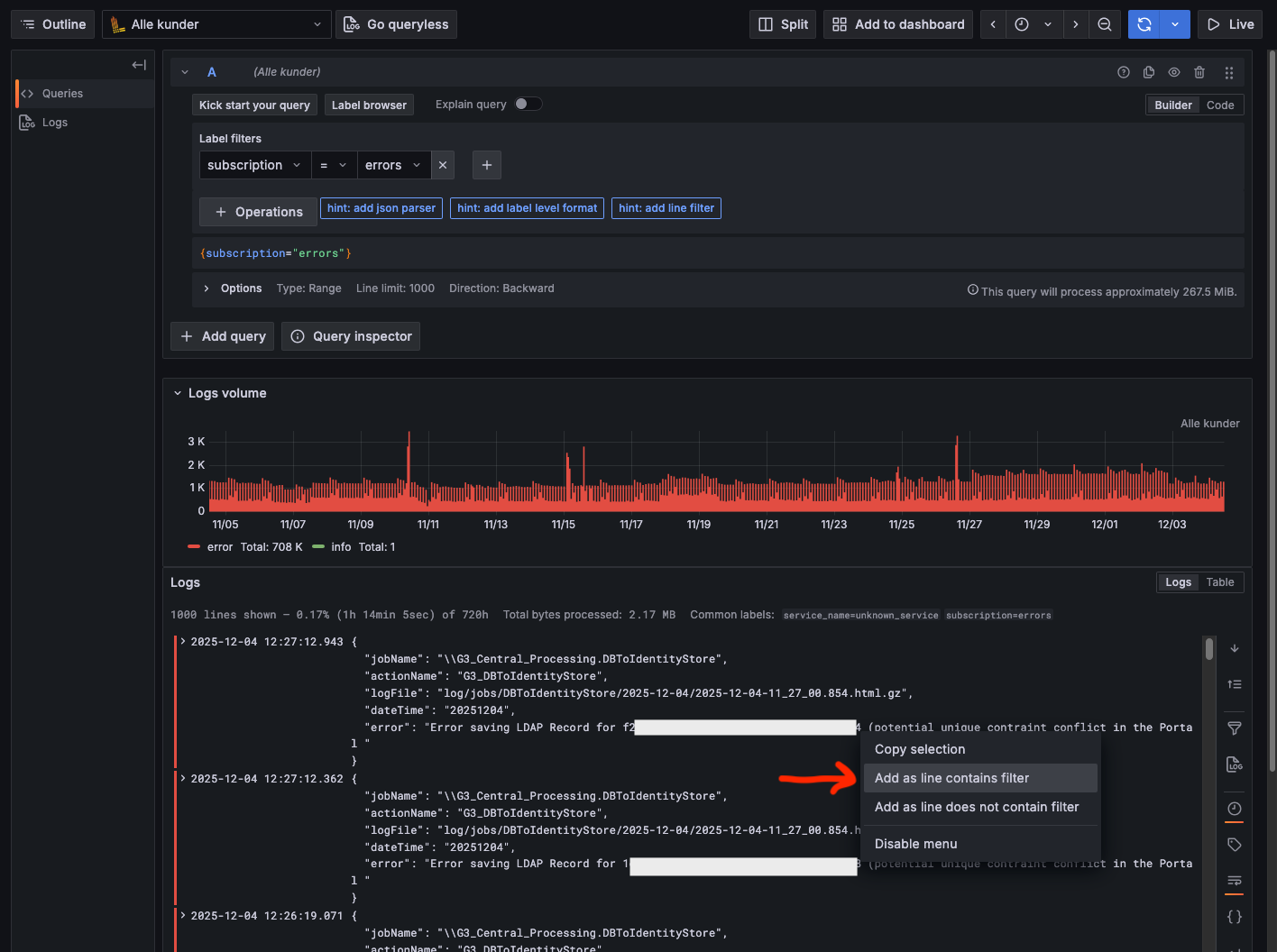Delete query A with trash icon
This screenshot has width=1277, height=952.
click(1199, 72)
